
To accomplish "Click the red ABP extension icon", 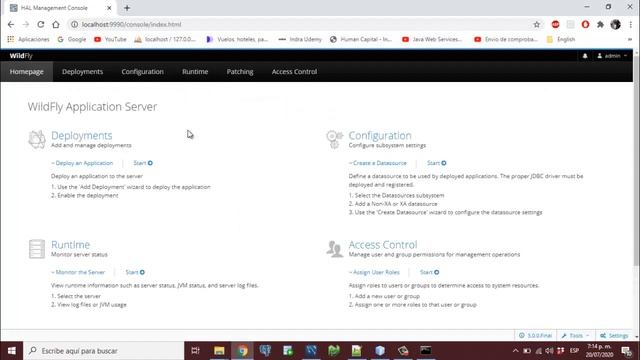I will 556,24.
